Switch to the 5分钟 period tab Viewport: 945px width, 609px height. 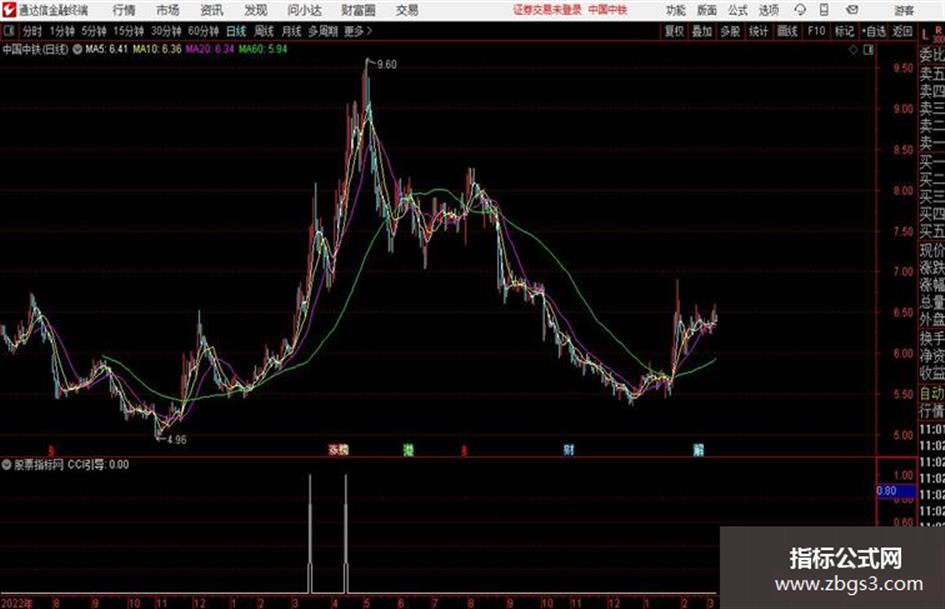click(x=94, y=31)
